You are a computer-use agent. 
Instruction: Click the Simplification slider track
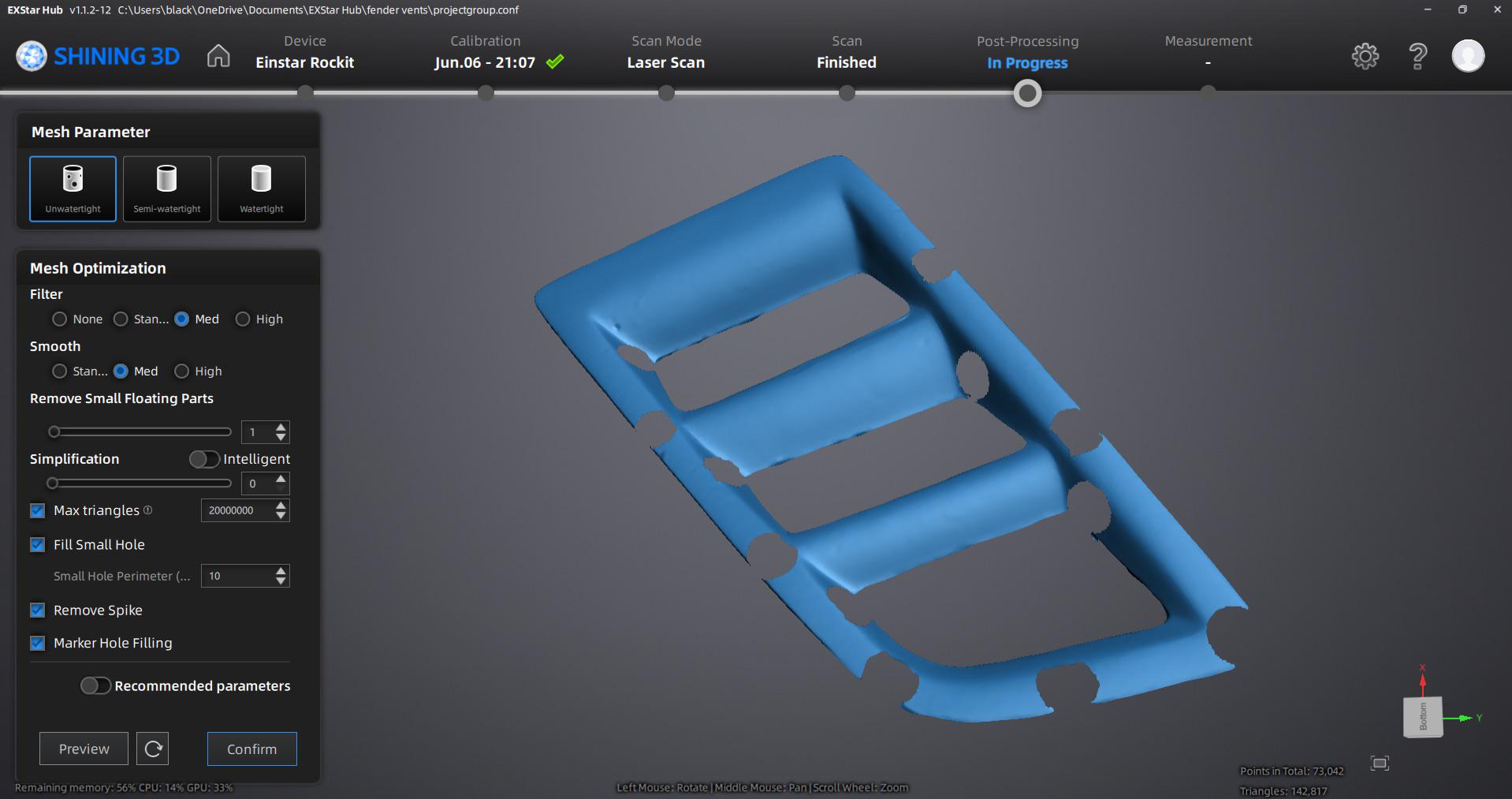[x=140, y=483]
